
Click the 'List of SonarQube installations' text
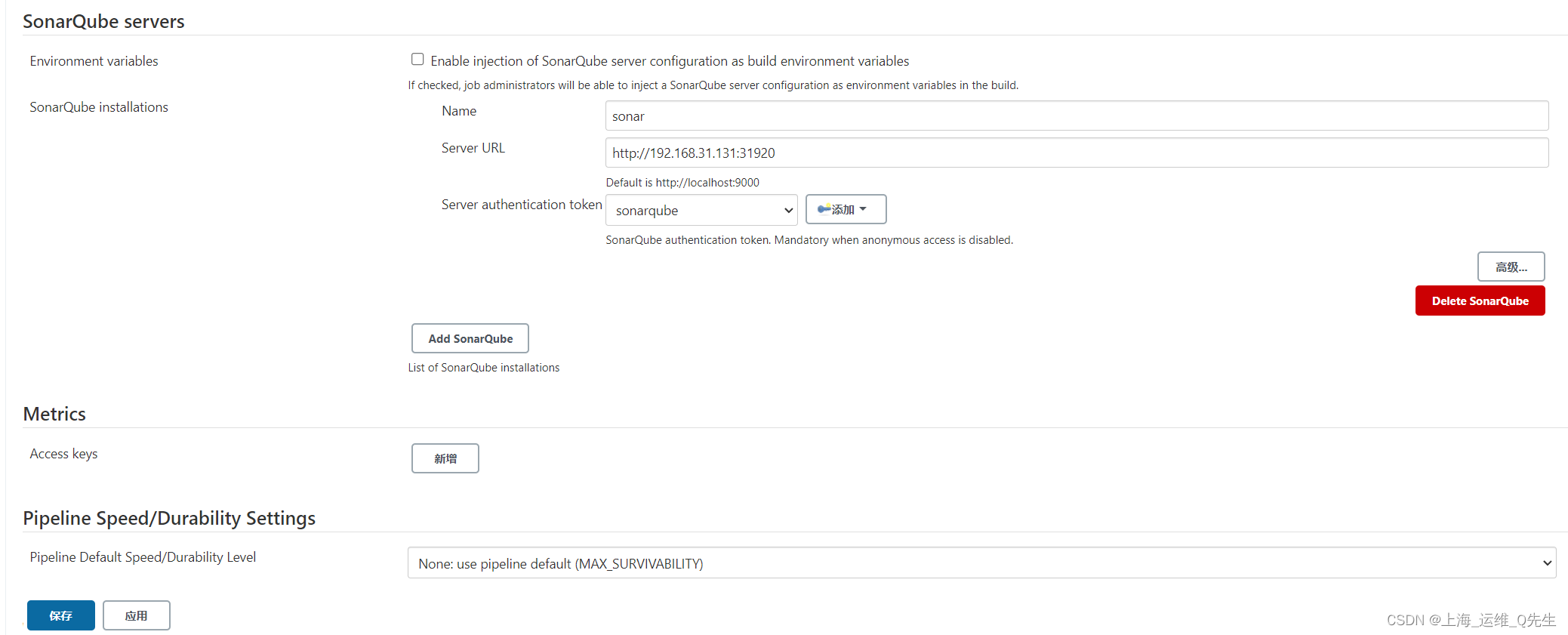click(x=484, y=368)
